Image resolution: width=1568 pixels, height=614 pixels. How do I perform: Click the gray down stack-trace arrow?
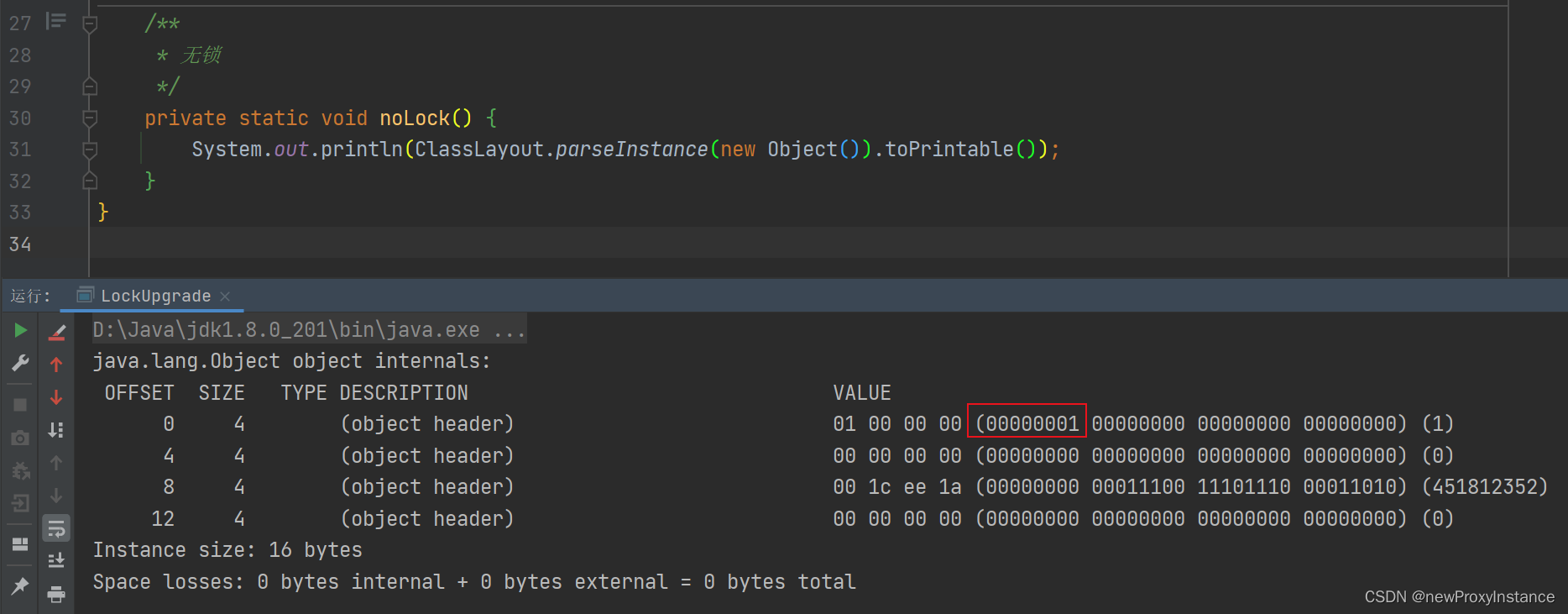pyautogui.click(x=56, y=496)
